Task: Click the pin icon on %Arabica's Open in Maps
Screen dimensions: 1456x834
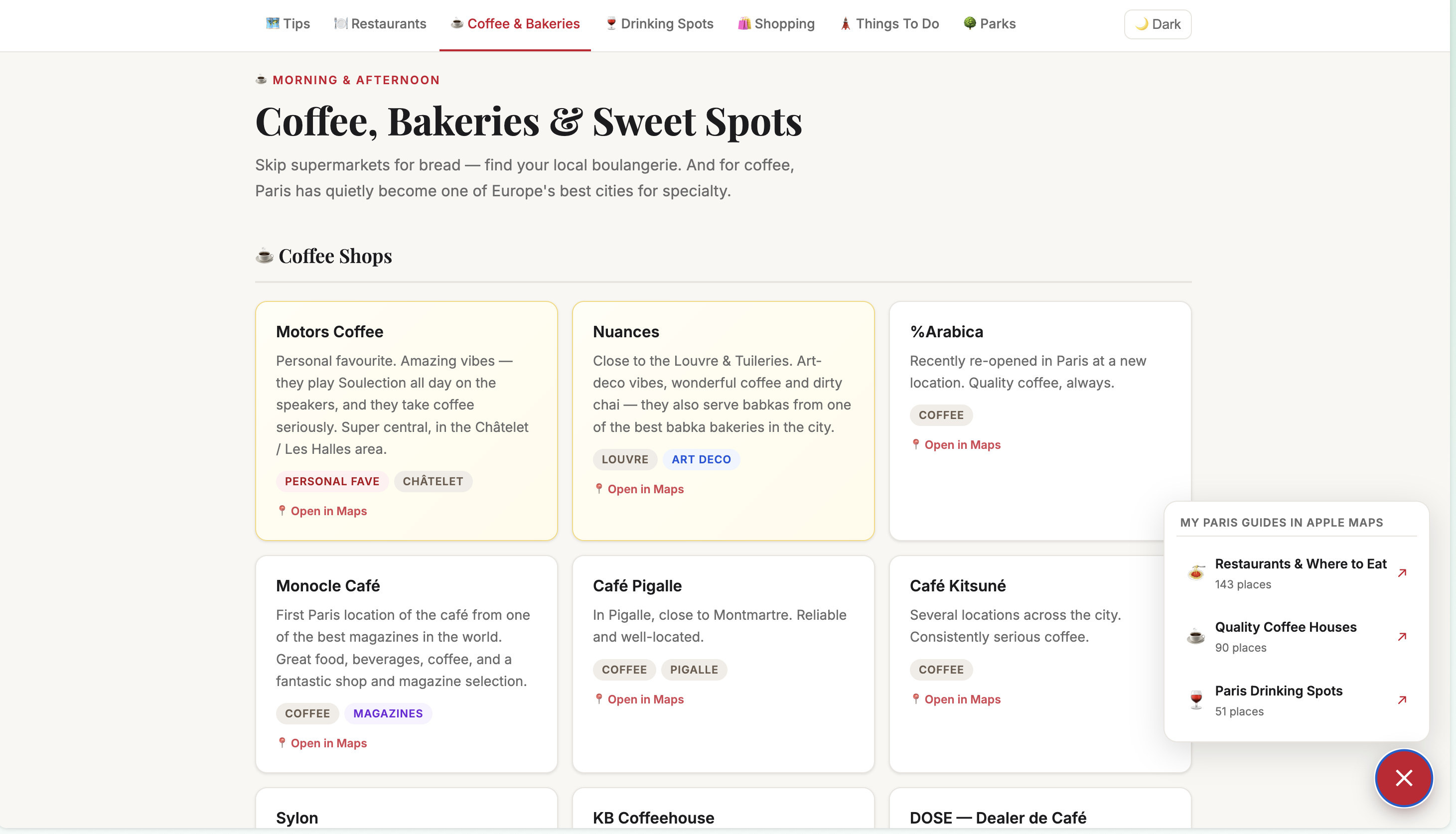Action: [916, 444]
